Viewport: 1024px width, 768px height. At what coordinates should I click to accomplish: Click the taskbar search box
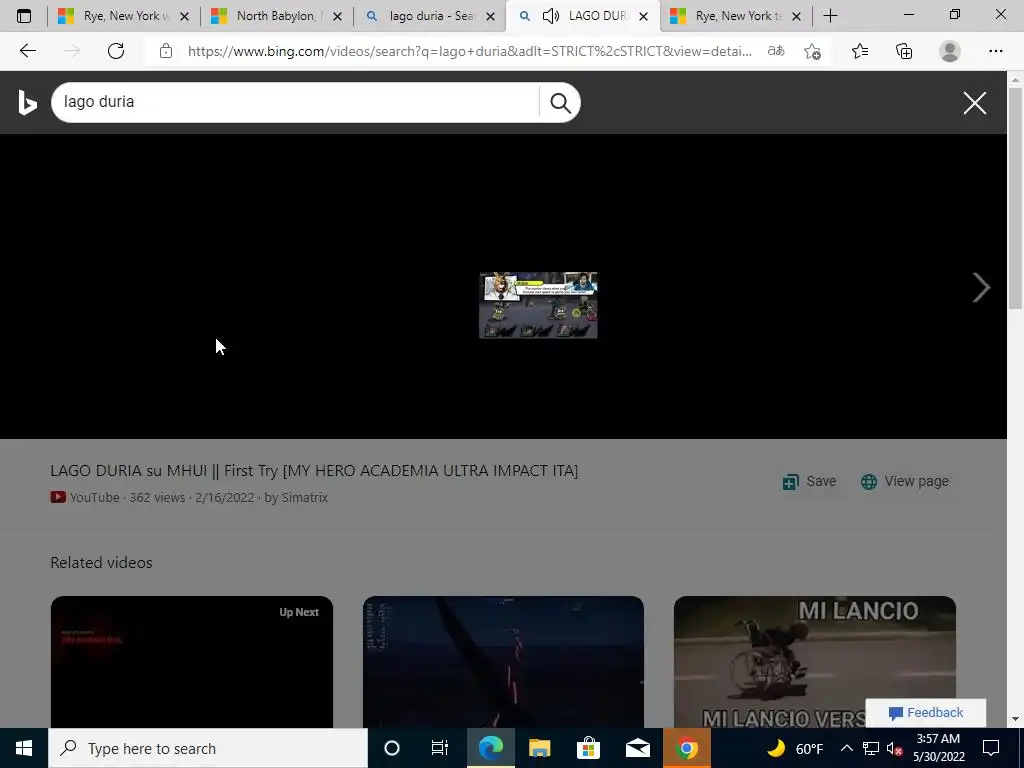pos(208,748)
